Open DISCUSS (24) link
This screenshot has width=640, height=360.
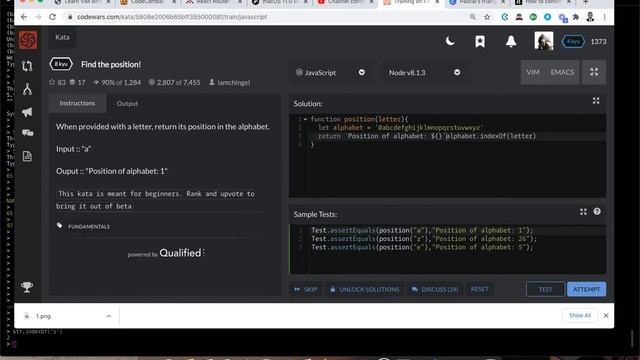click(x=435, y=289)
